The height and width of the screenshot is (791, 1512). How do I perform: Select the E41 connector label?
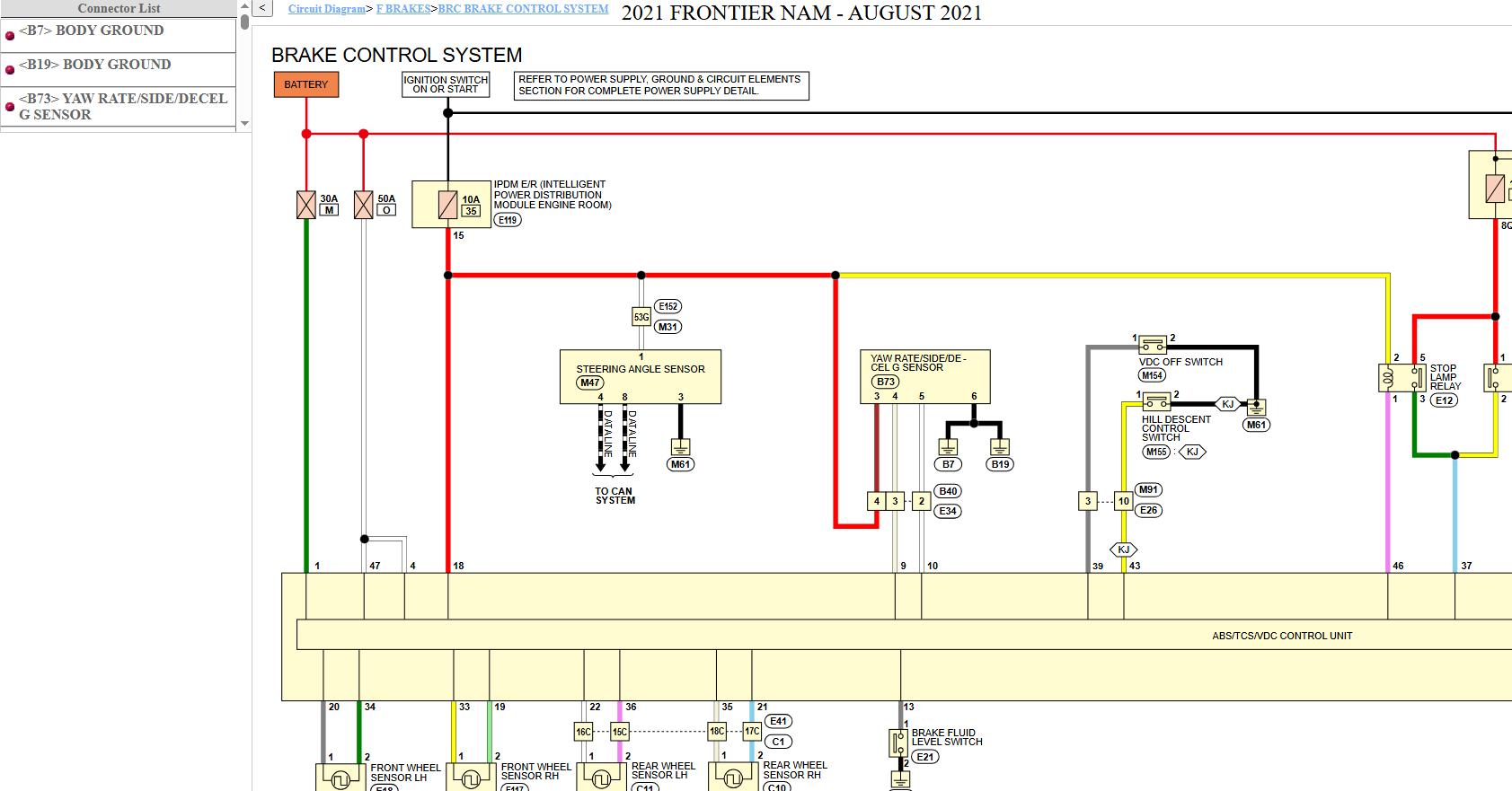coord(778,721)
